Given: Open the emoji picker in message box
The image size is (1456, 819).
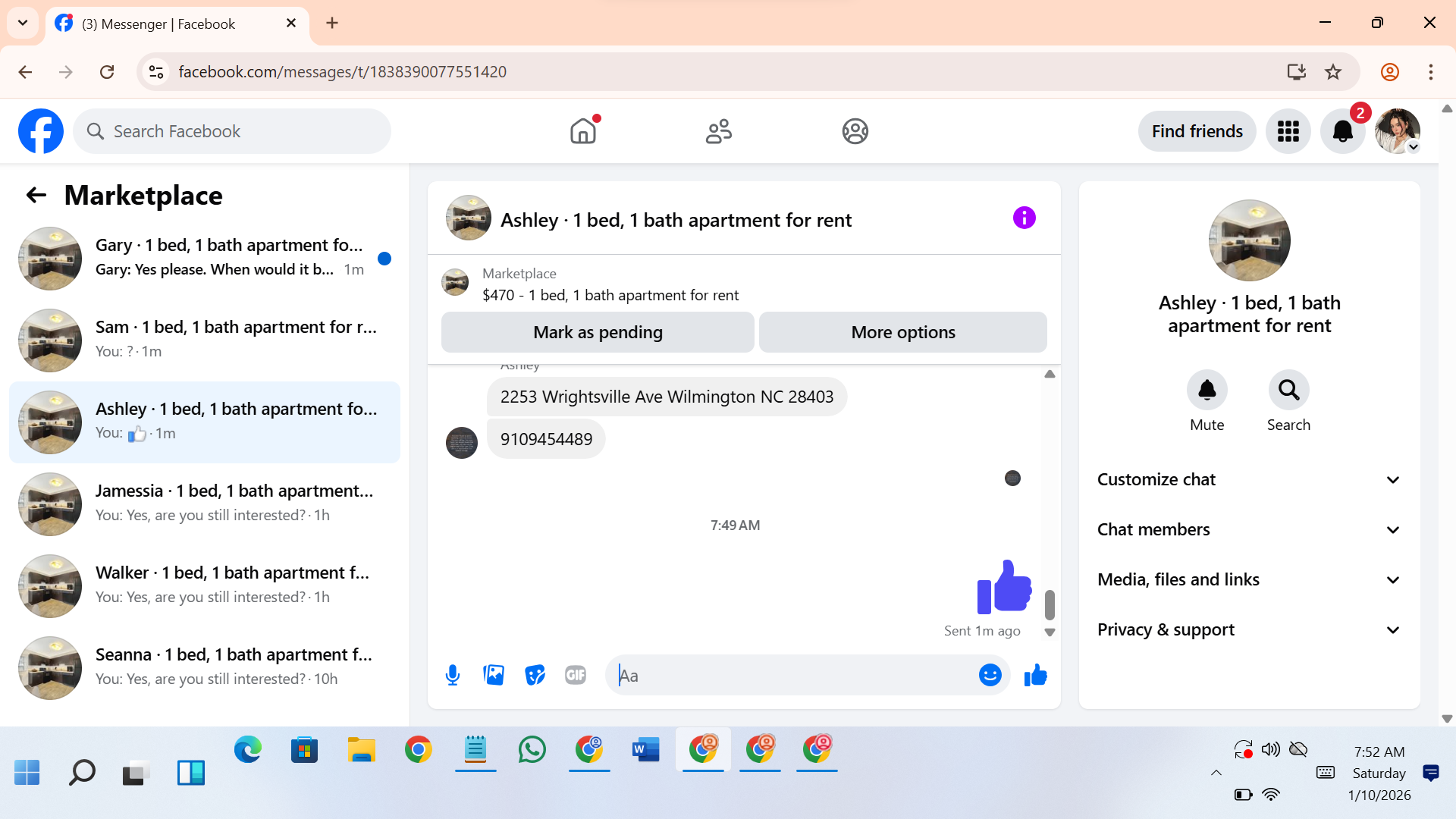Looking at the screenshot, I should [x=990, y=675].
